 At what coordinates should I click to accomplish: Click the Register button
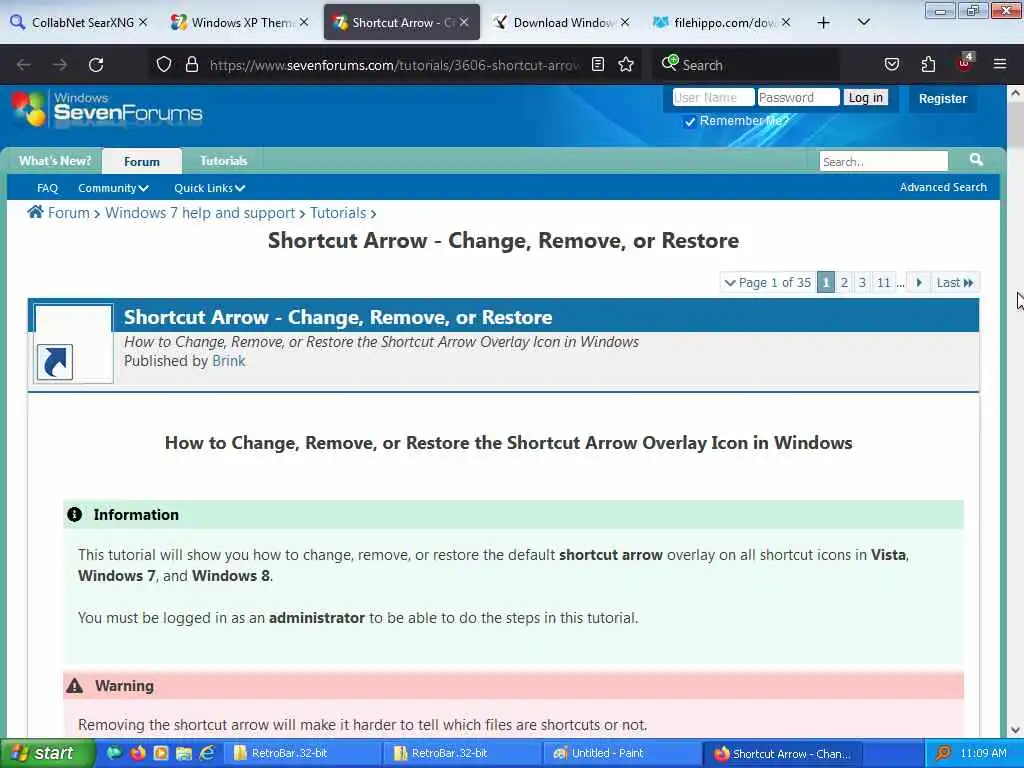(x=942, y=99)
